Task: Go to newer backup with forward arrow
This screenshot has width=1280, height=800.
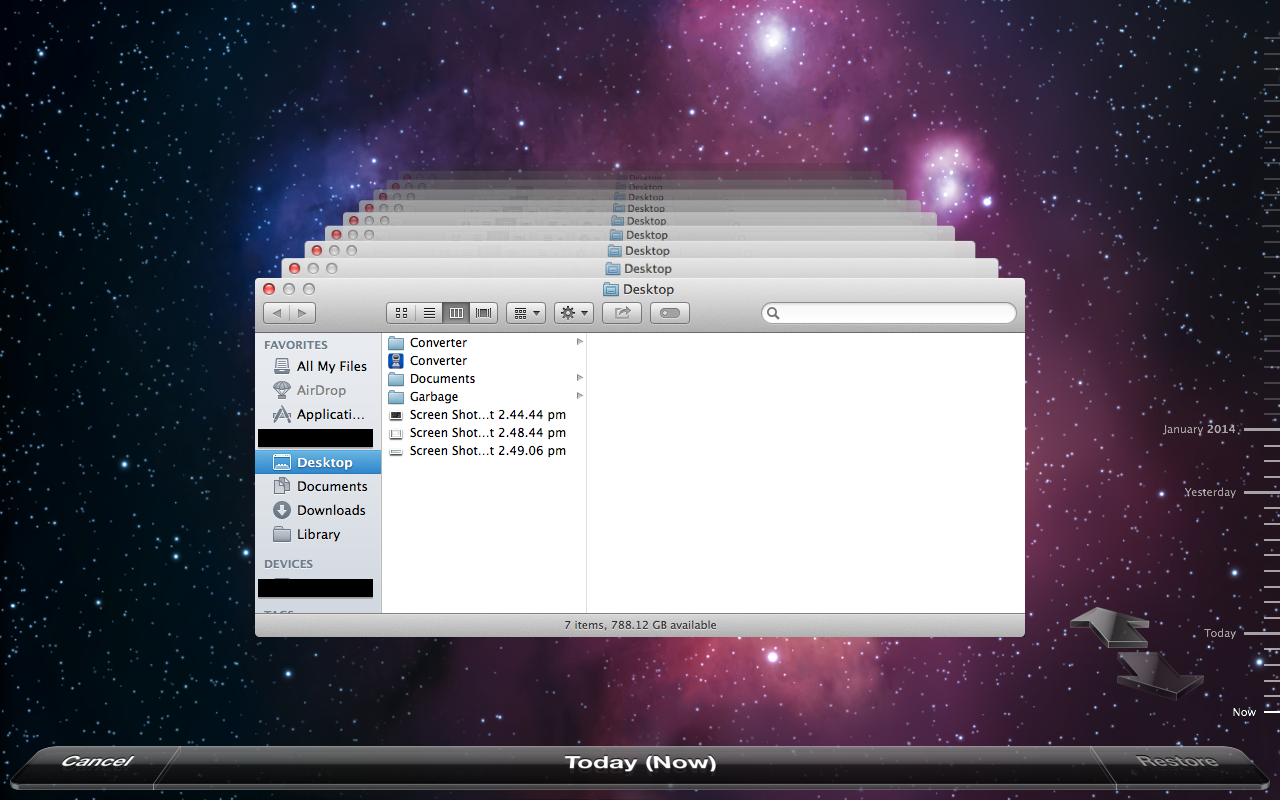Action: coord(1160,673)
